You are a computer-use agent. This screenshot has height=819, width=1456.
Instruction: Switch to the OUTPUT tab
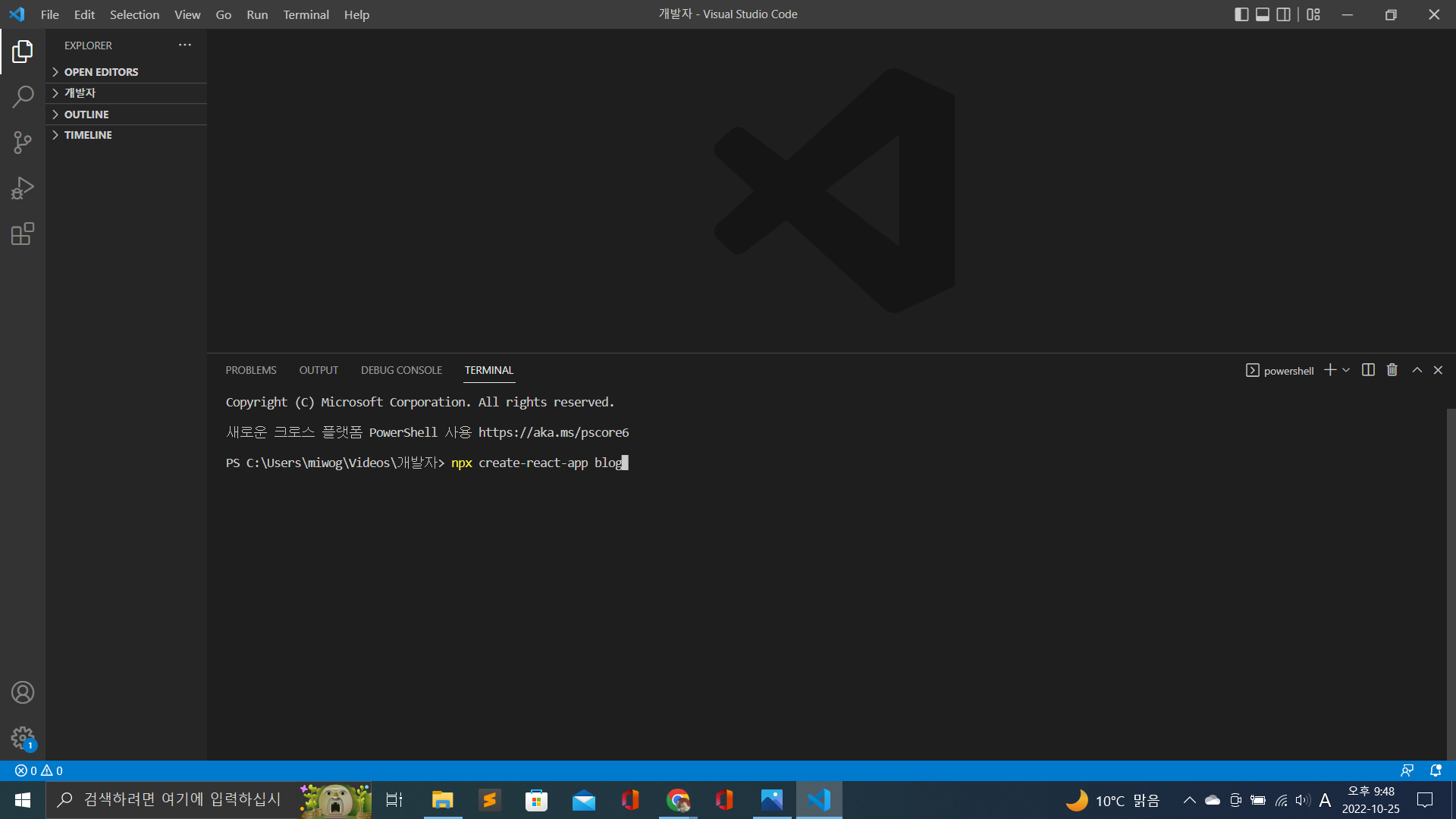pos(318,370)
